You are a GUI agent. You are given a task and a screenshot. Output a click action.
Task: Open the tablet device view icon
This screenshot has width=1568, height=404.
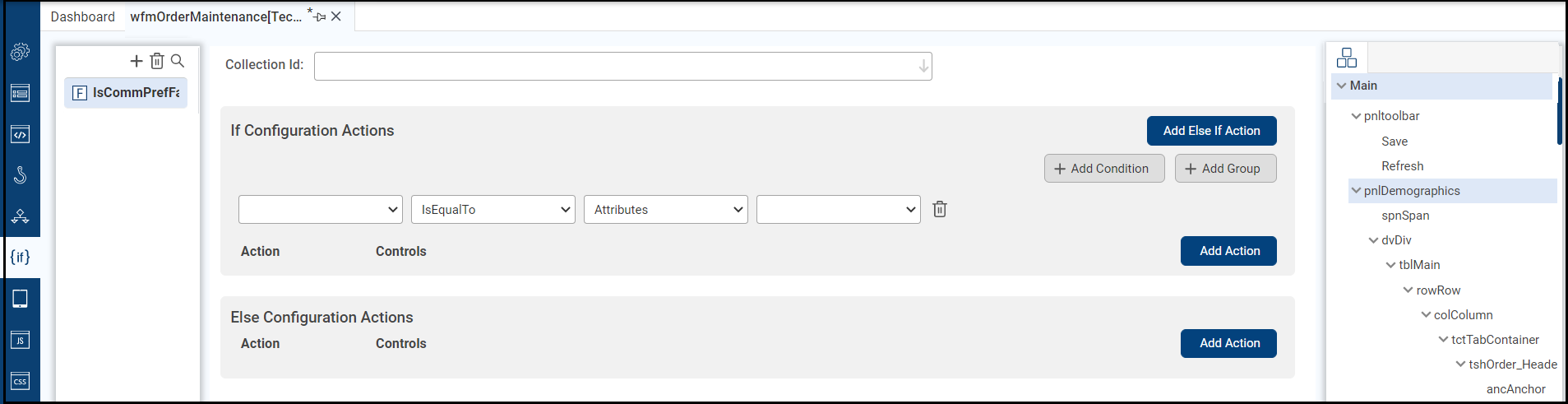[x=21, y=299]
